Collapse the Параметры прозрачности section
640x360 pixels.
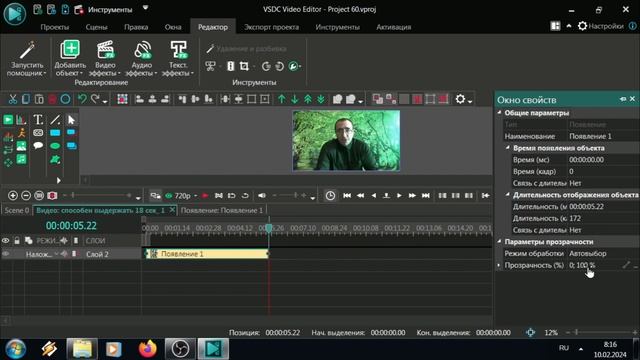tap(500, 241)
